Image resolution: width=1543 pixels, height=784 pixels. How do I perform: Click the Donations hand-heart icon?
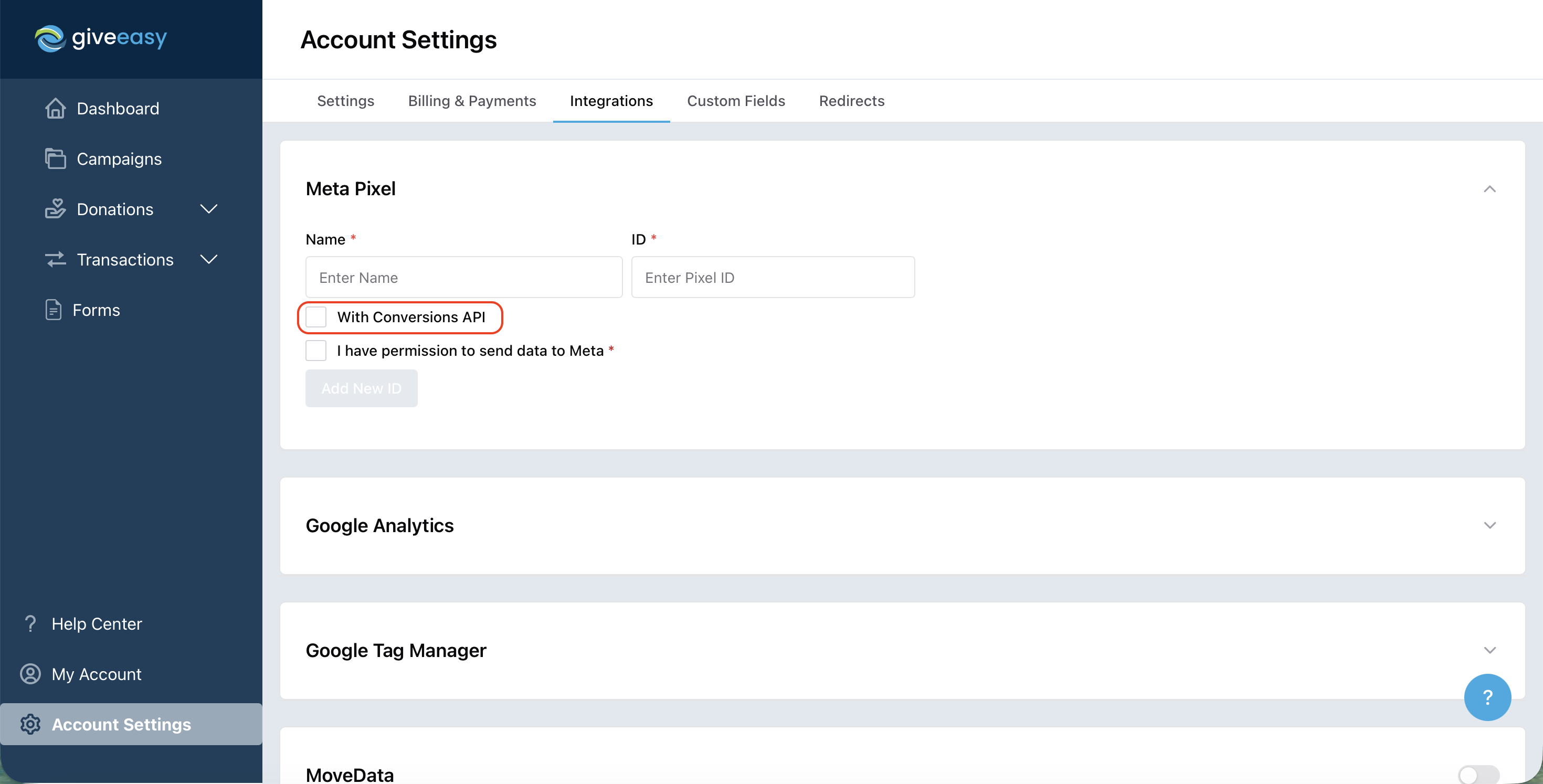(56, 209)
